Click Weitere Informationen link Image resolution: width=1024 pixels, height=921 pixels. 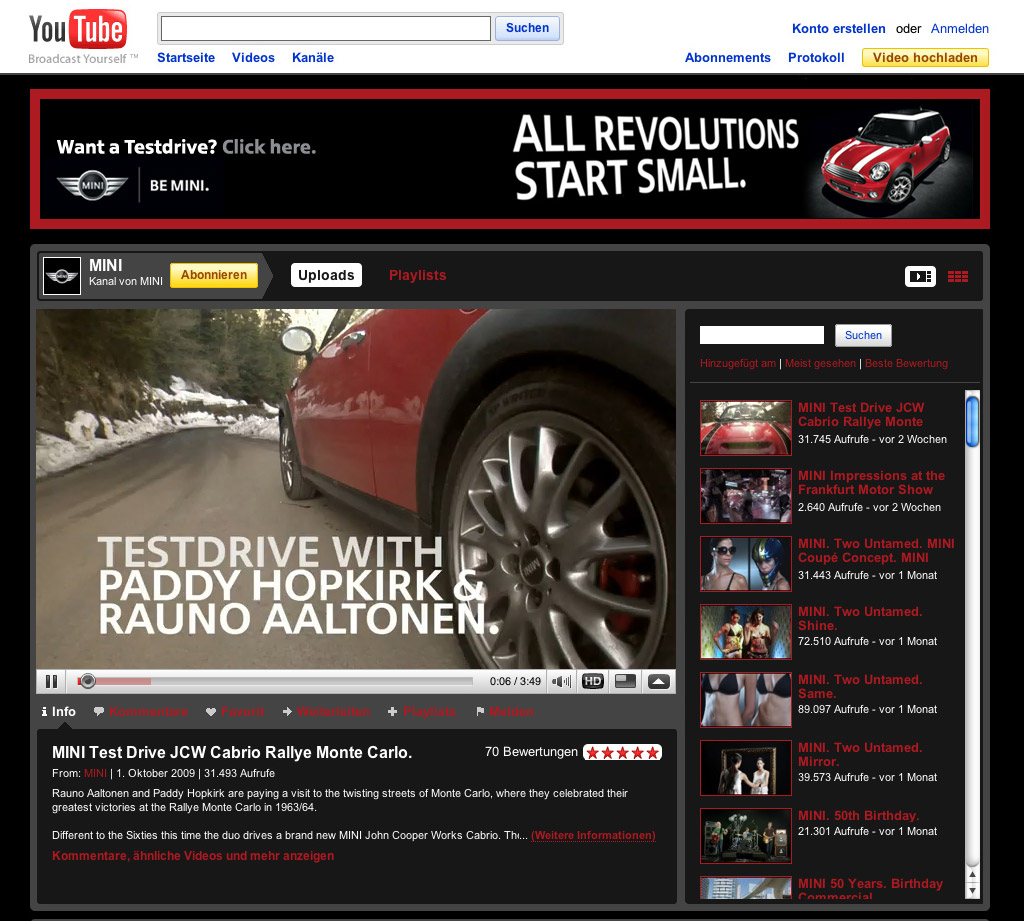(x=593, y=835)
